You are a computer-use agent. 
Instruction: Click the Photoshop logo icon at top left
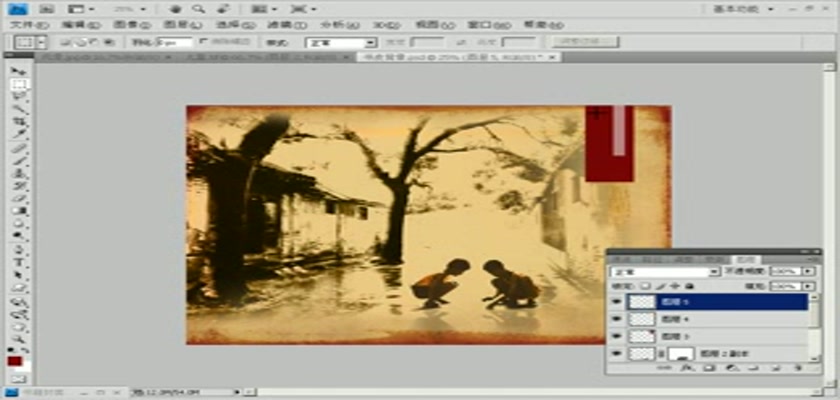(17, 8)
